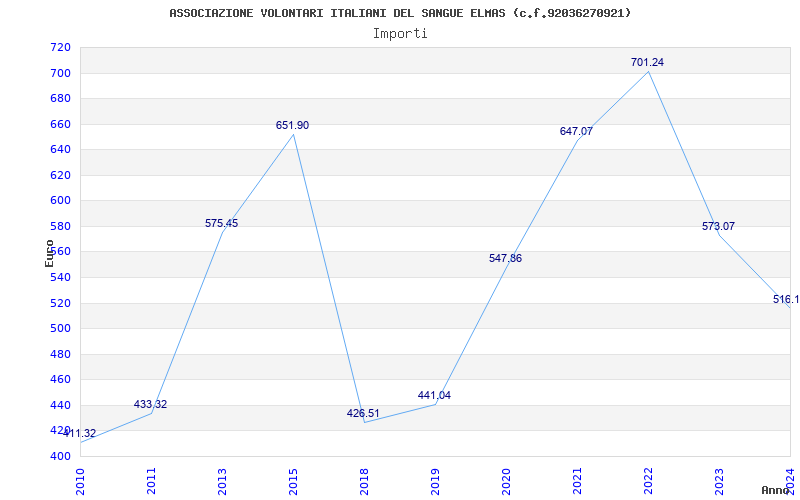Viewport: 800px width, 500px height.
Task: Click the 620 tick on Euro axis
Action: (60, 176)
